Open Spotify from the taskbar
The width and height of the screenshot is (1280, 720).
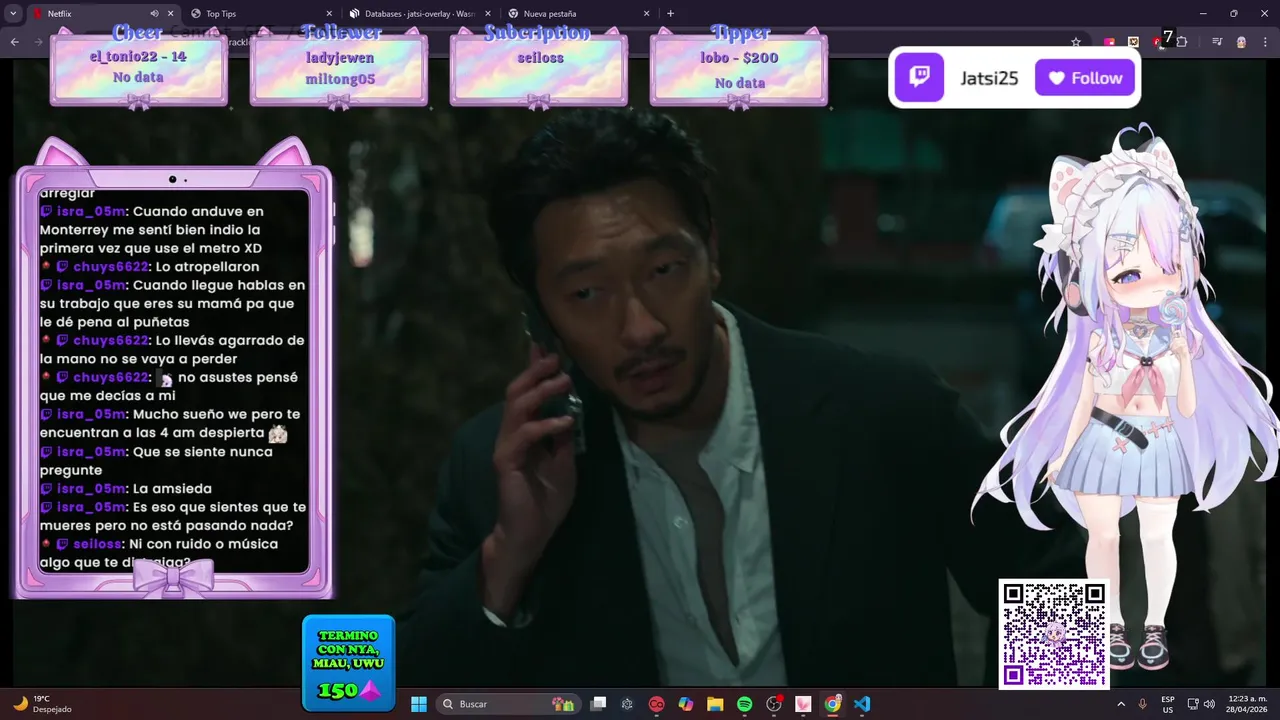pyautogui.click(x=744, y=704)
